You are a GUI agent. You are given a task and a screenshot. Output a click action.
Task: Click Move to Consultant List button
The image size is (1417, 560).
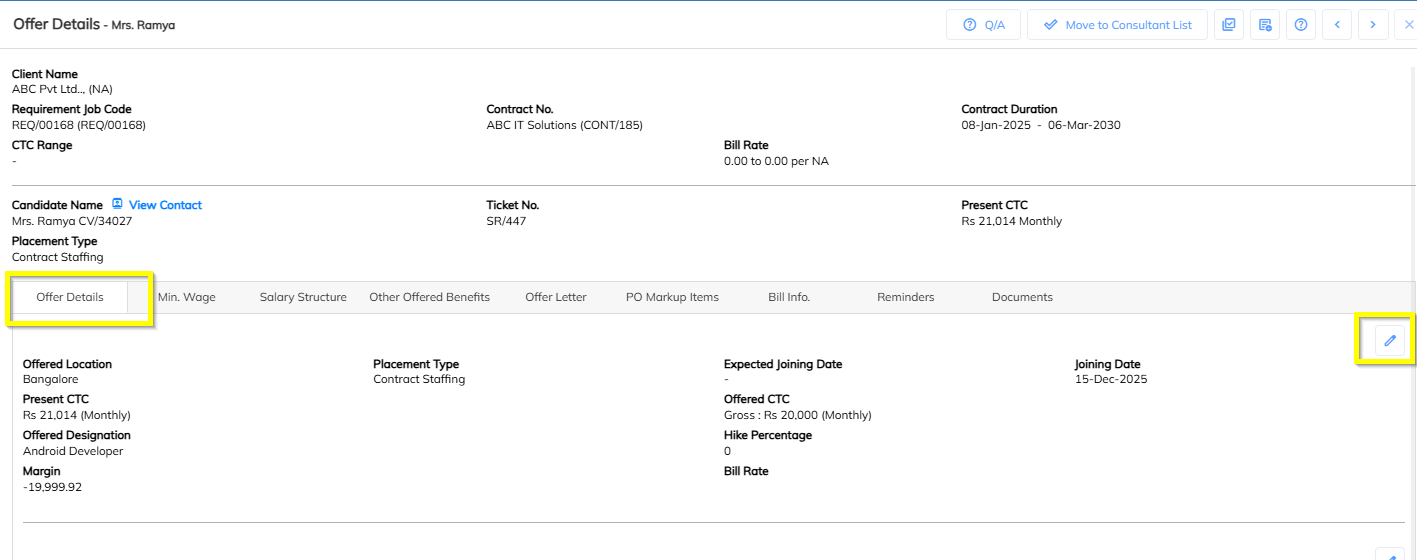[1117, 25]
